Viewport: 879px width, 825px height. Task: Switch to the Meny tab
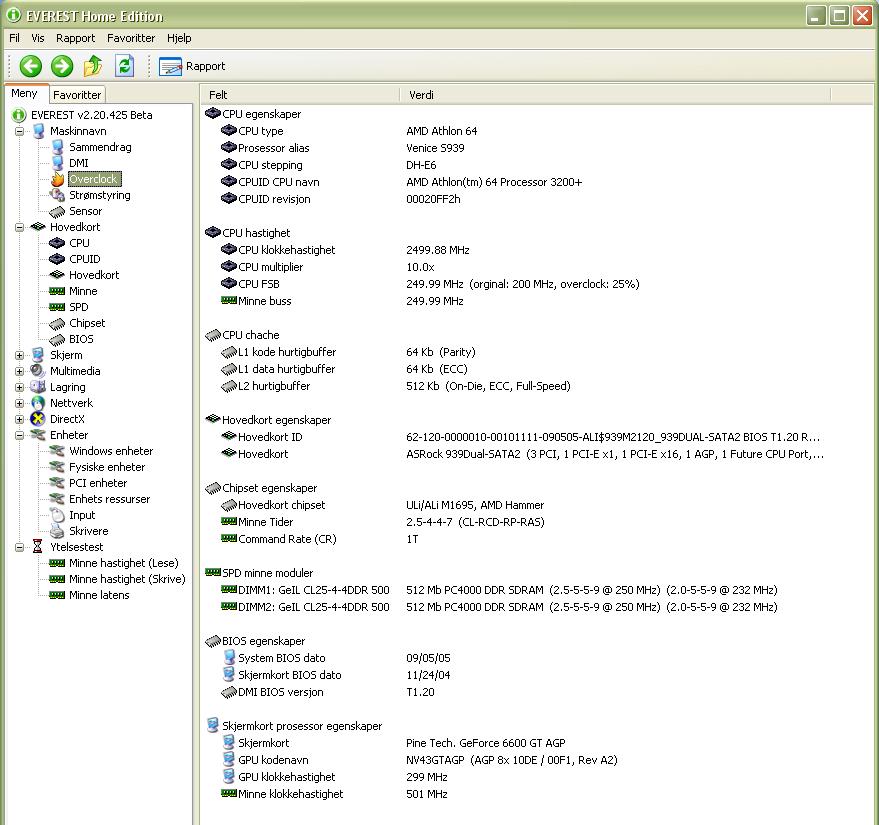click(25, 94)
